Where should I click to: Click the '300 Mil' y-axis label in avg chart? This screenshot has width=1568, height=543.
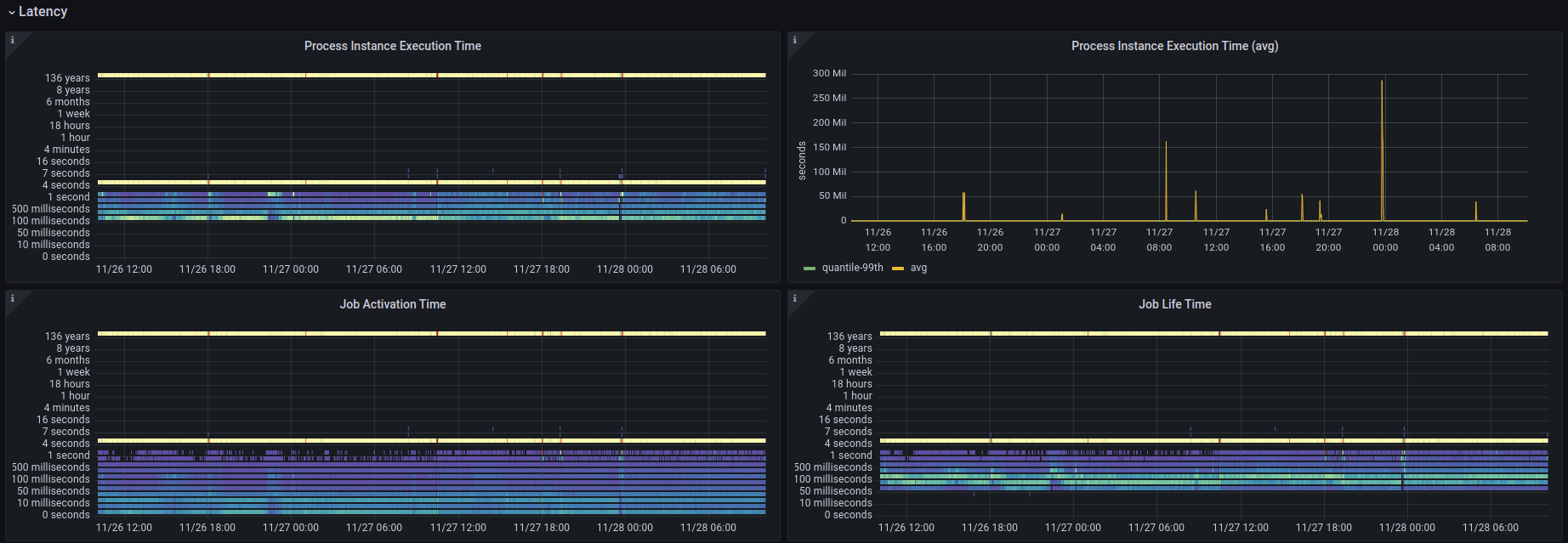tap(829, 73)
